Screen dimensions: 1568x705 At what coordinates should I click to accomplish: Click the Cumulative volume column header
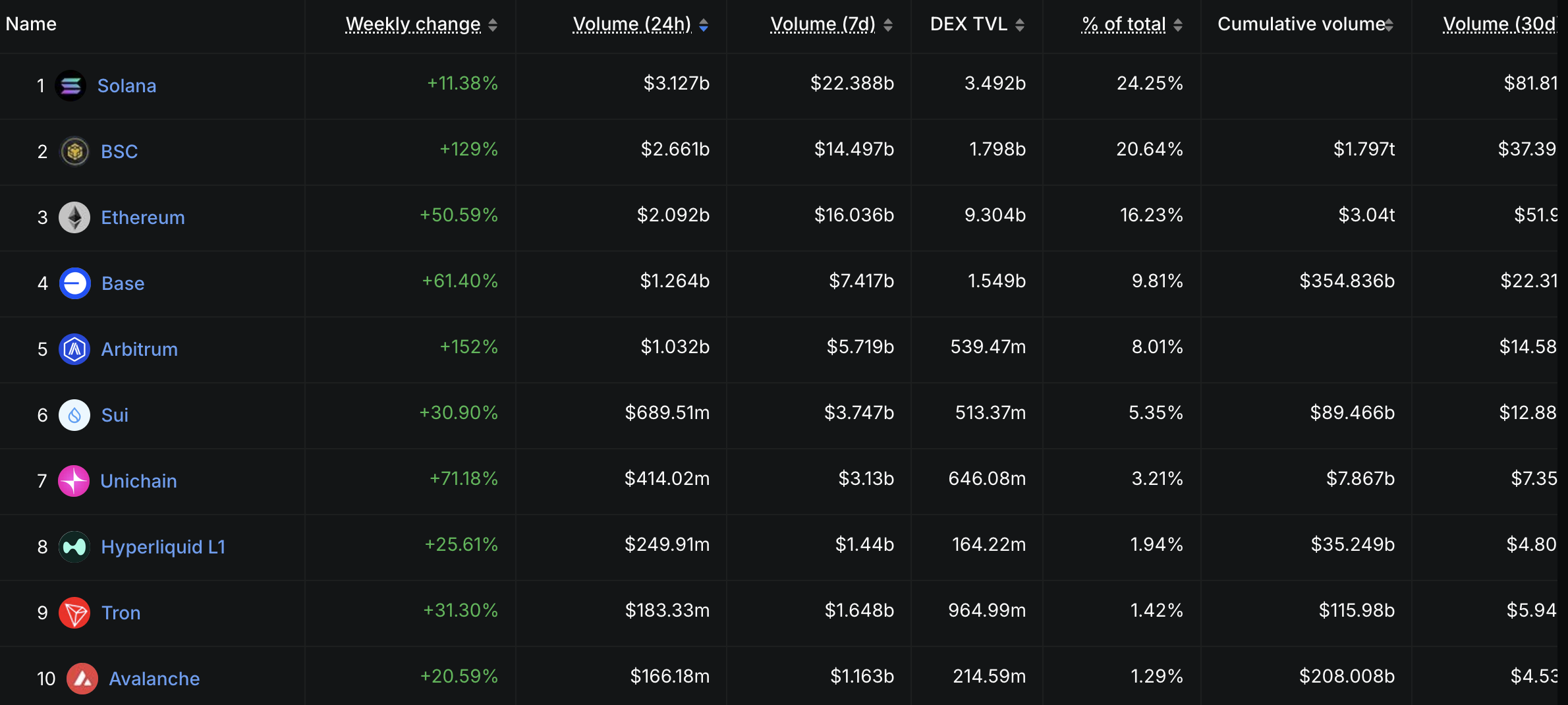1301,24
